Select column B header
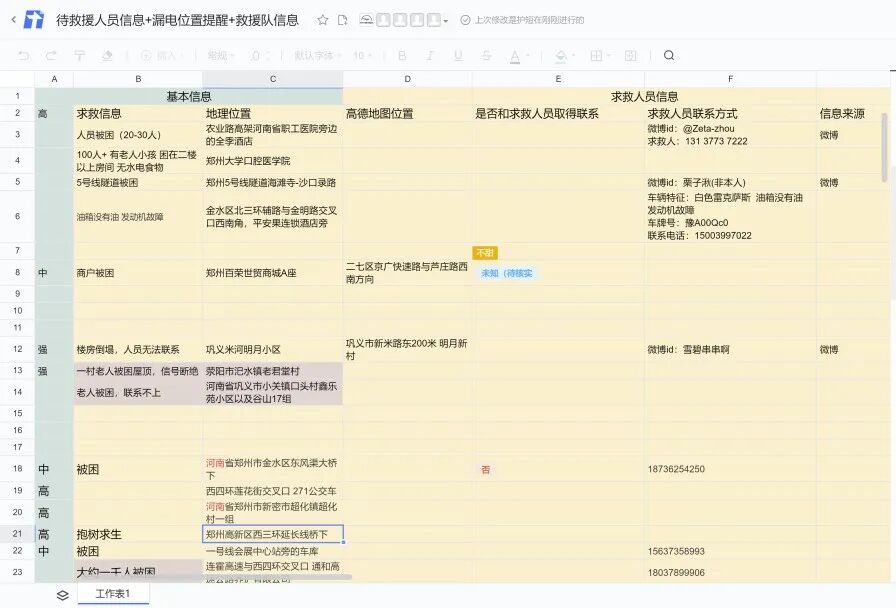The height and width of the screenshot is (608, 896). click(x=138, y=79)
